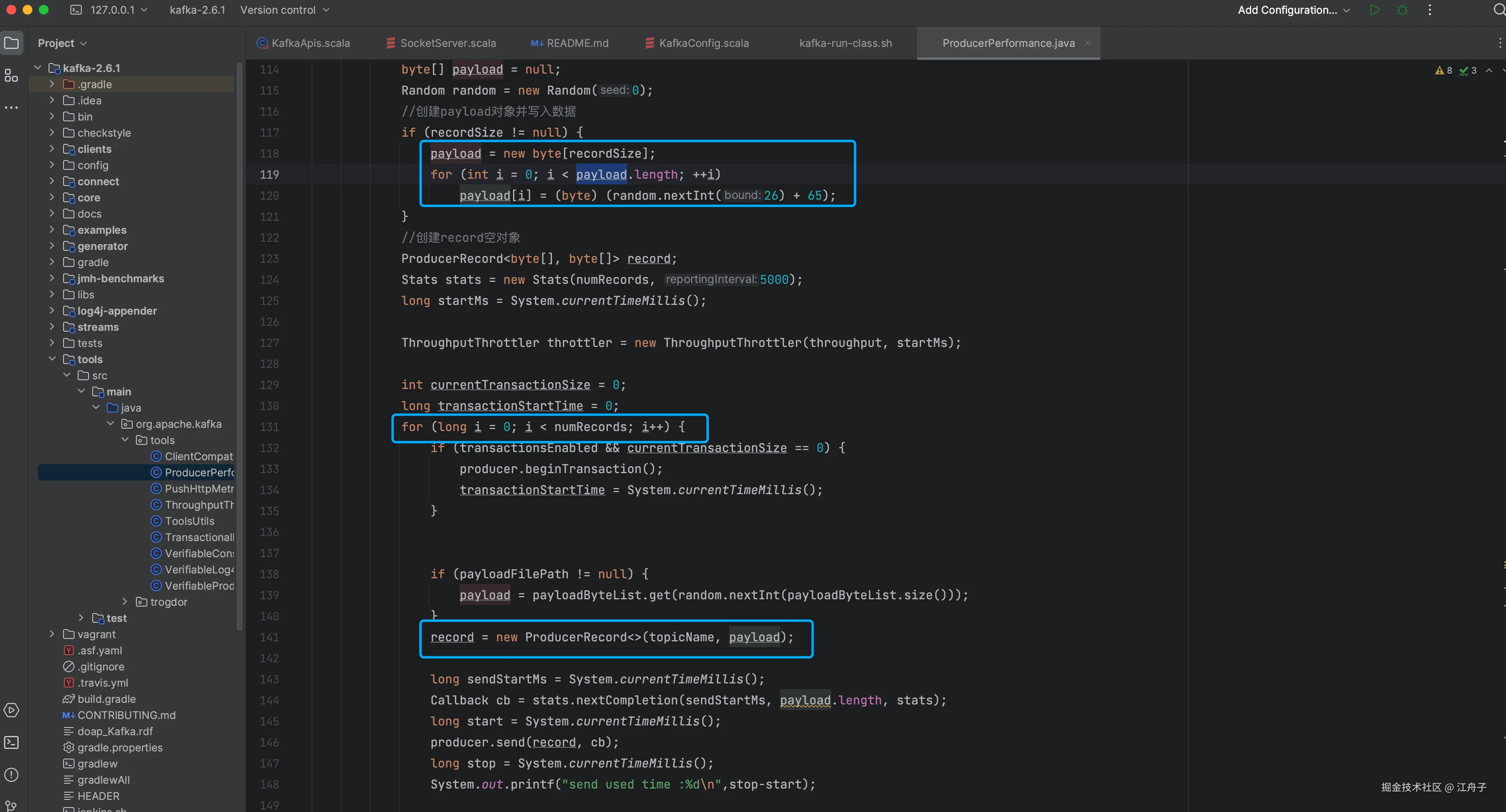Expand the clients folder in tree
Viewport: 1506px width, 812px height.
(x=52, y=149)
